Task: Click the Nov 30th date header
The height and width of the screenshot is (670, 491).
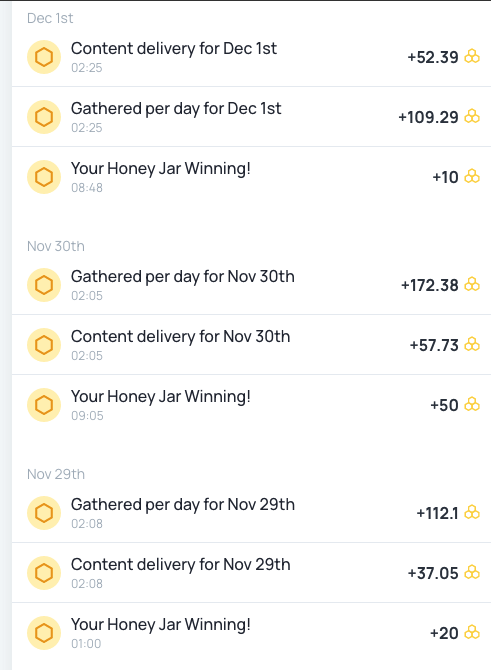Action: 56,246
